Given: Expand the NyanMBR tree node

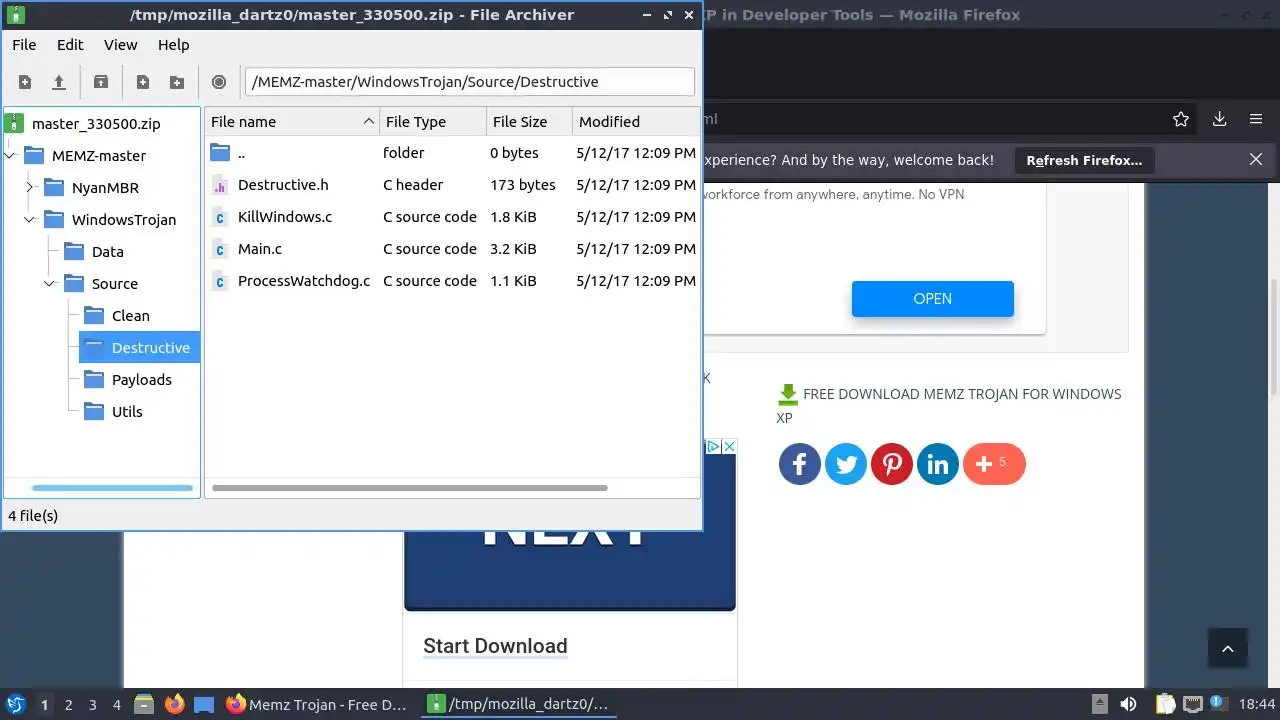Looking at the screenshot, I should click(29, 188).
